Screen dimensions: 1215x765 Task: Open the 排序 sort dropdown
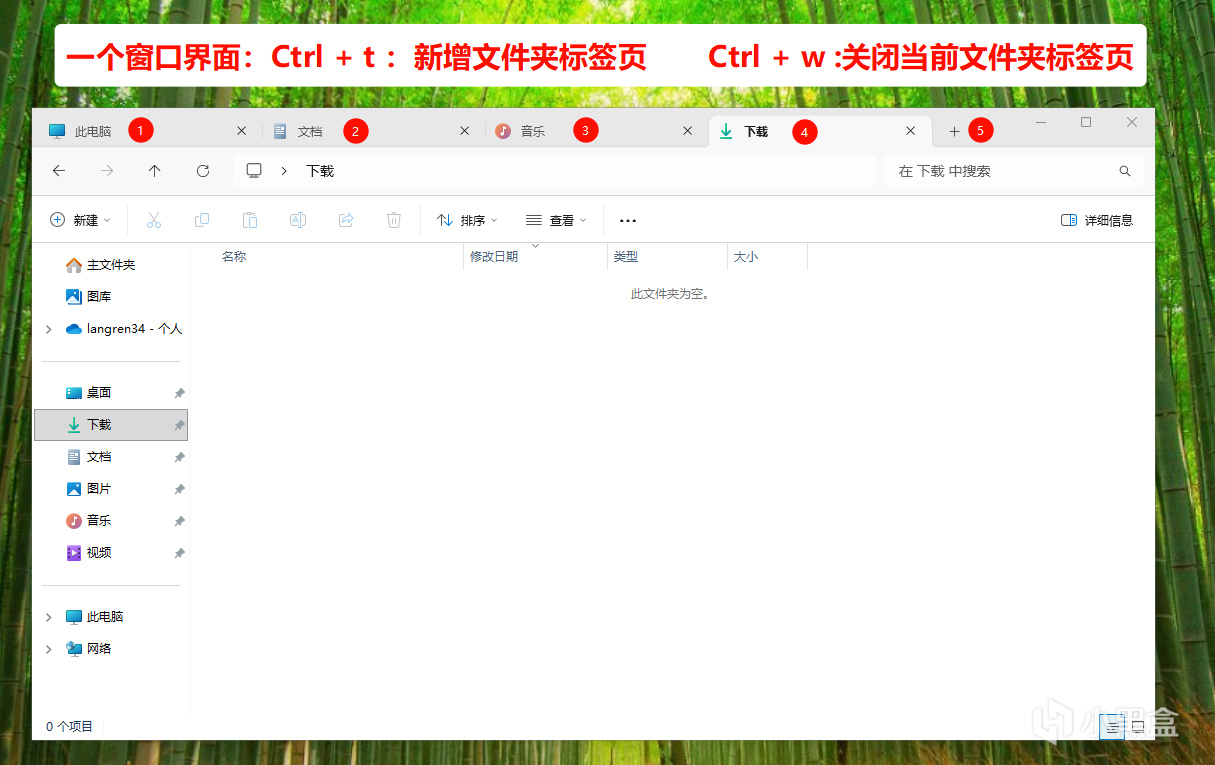(467, 220)
